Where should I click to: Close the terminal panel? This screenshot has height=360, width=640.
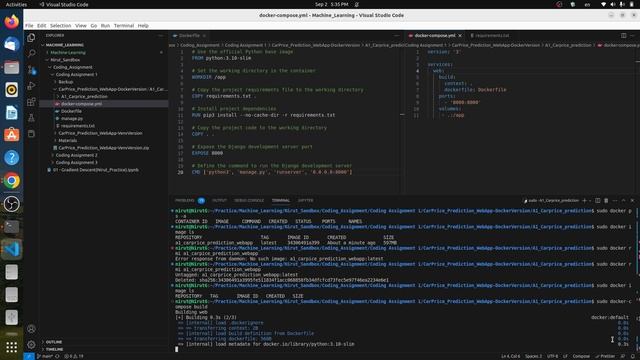[632, 200]
